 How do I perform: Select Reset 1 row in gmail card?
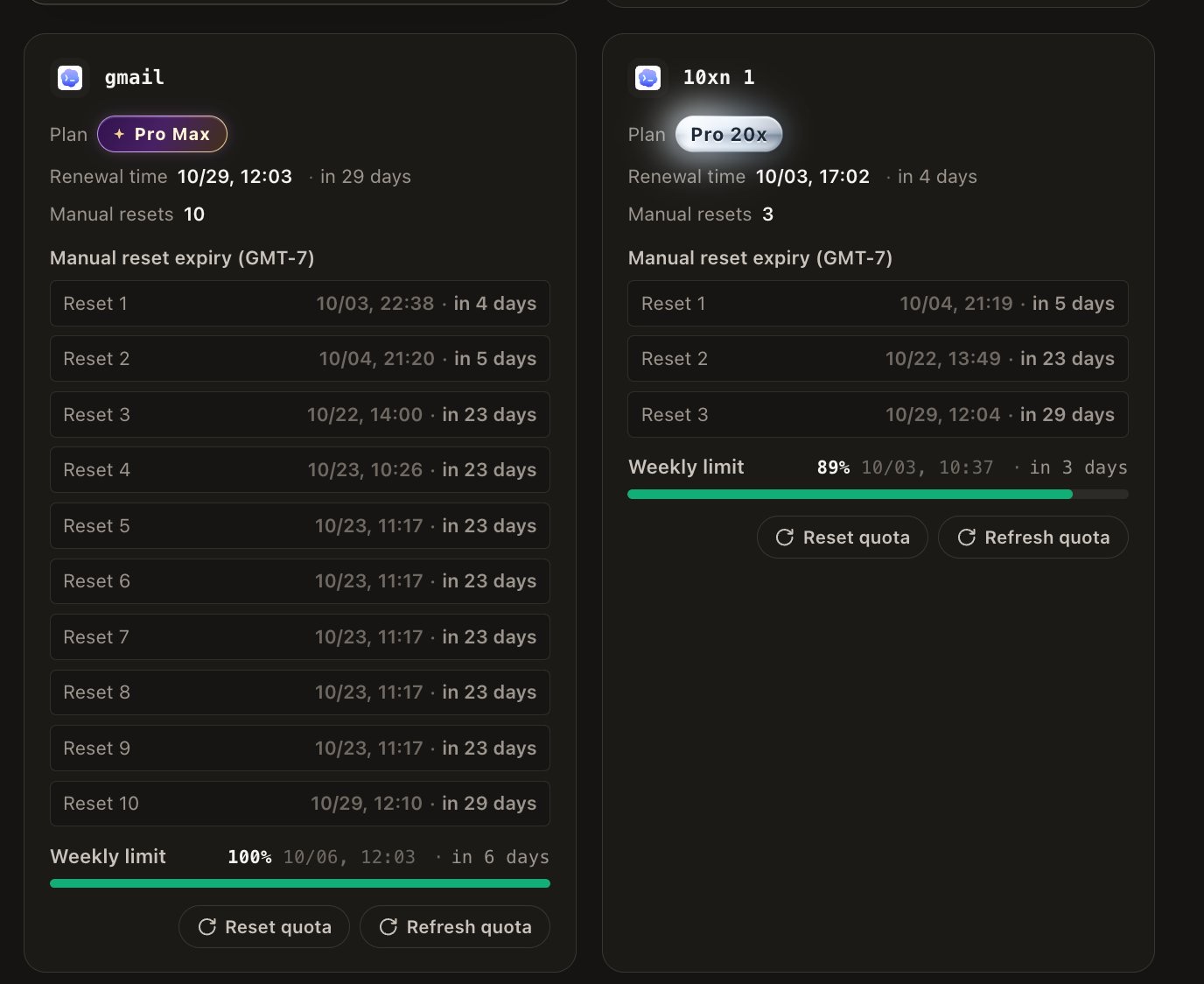click(x=300, y=303)
